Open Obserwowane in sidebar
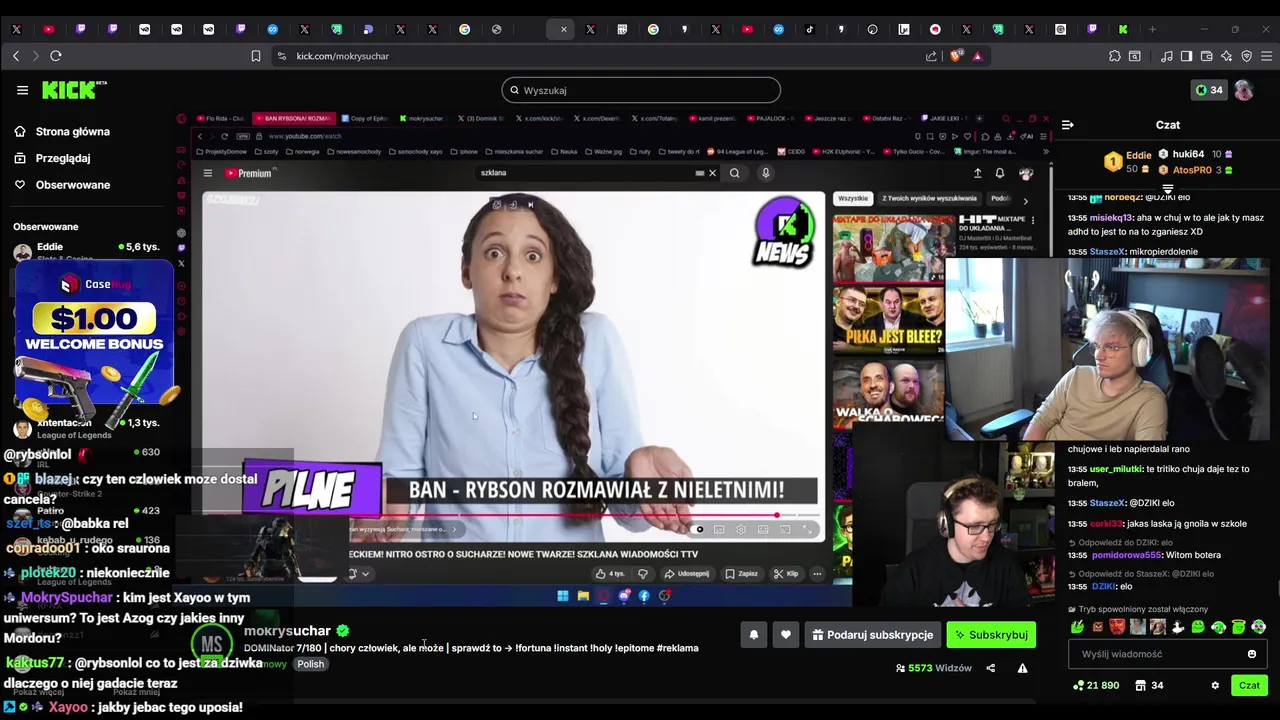1280x720 pixels. [62, 185]
